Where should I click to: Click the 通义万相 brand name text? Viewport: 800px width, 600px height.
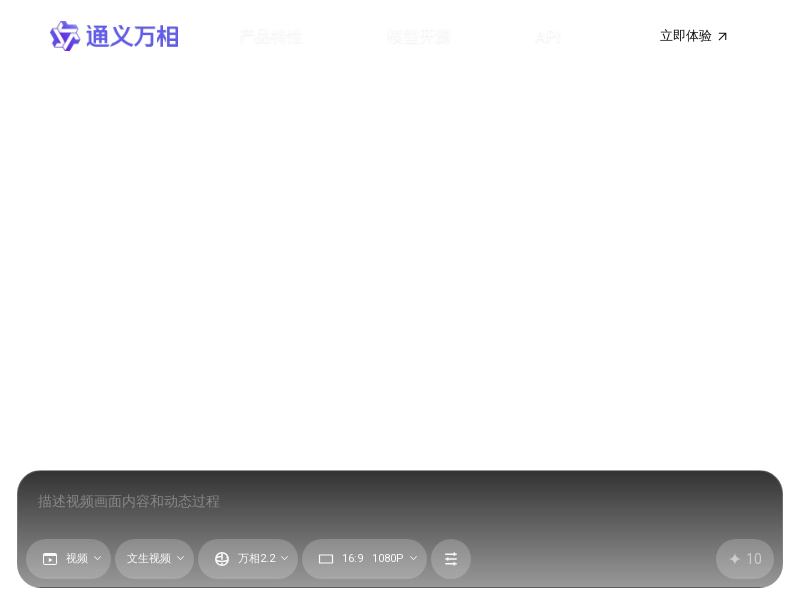[132, 37]
